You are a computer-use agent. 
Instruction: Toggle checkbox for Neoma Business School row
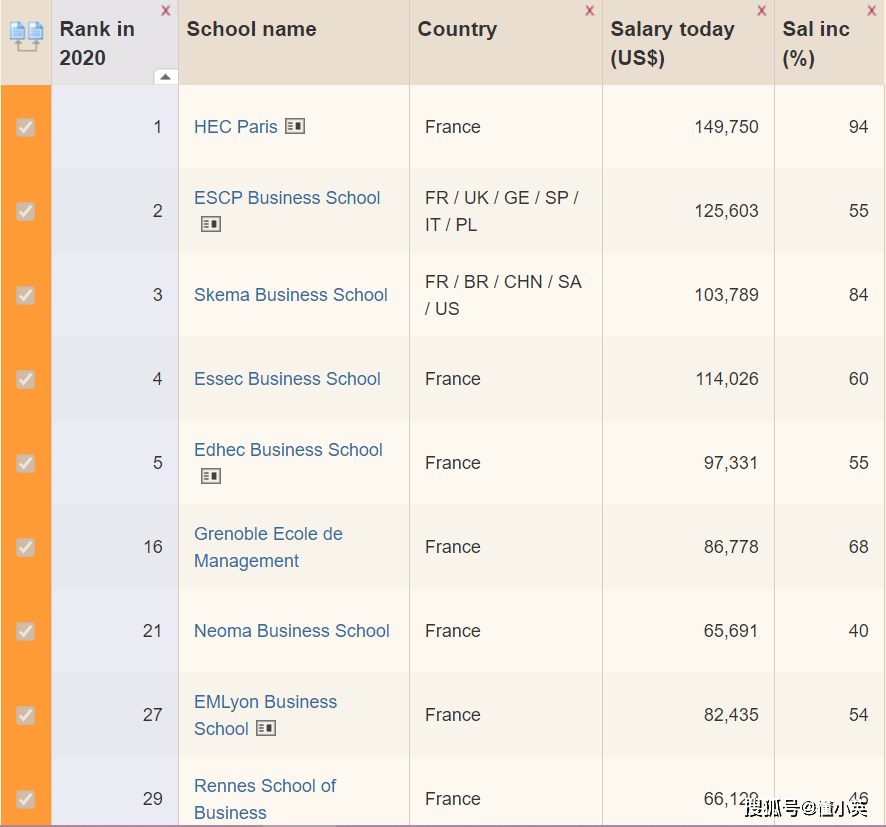(26, 631)
